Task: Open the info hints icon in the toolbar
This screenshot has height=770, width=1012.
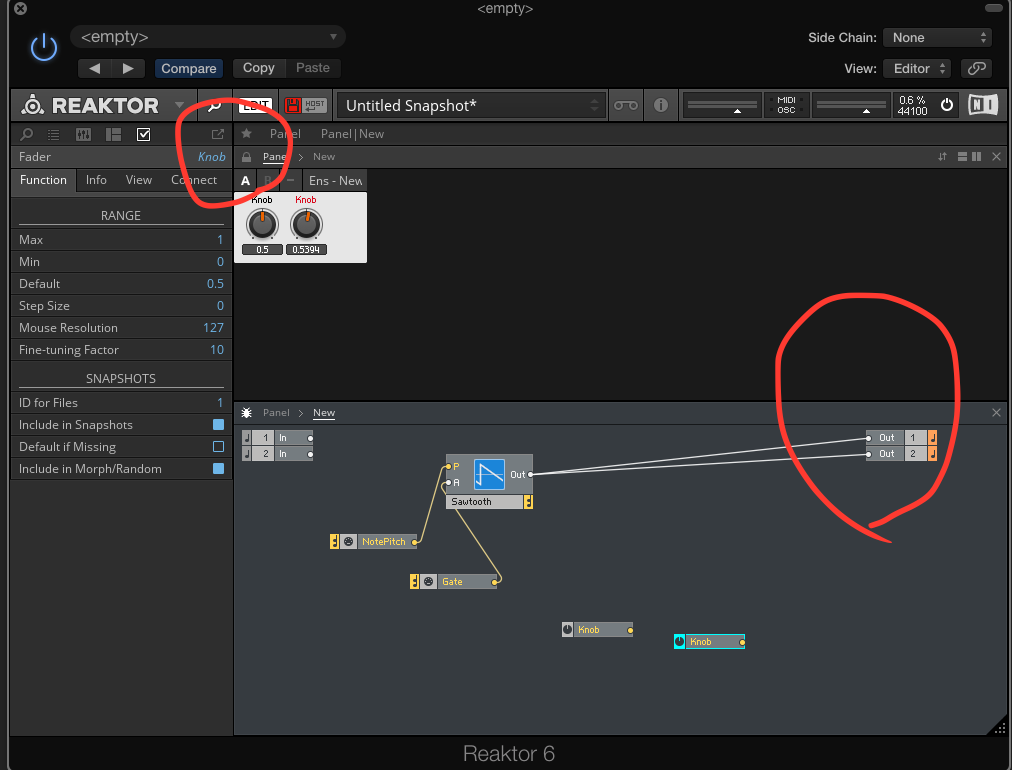Action: tap(660, 105)
